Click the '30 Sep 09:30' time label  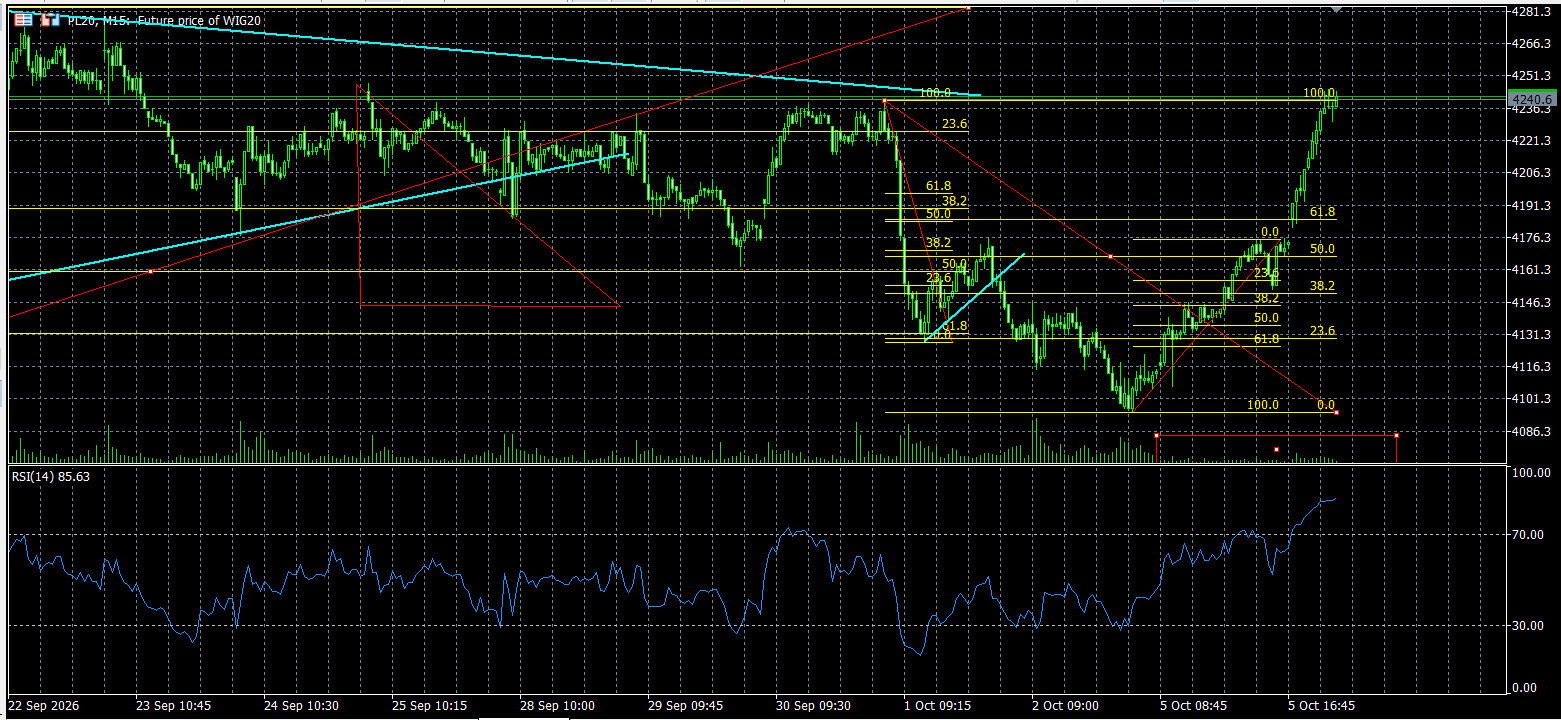coord(813,706)
